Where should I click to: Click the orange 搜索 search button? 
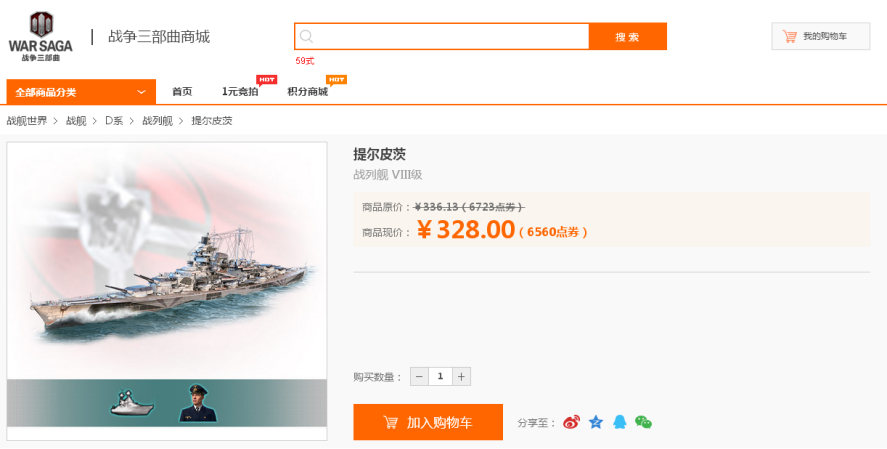coord(627,37)
